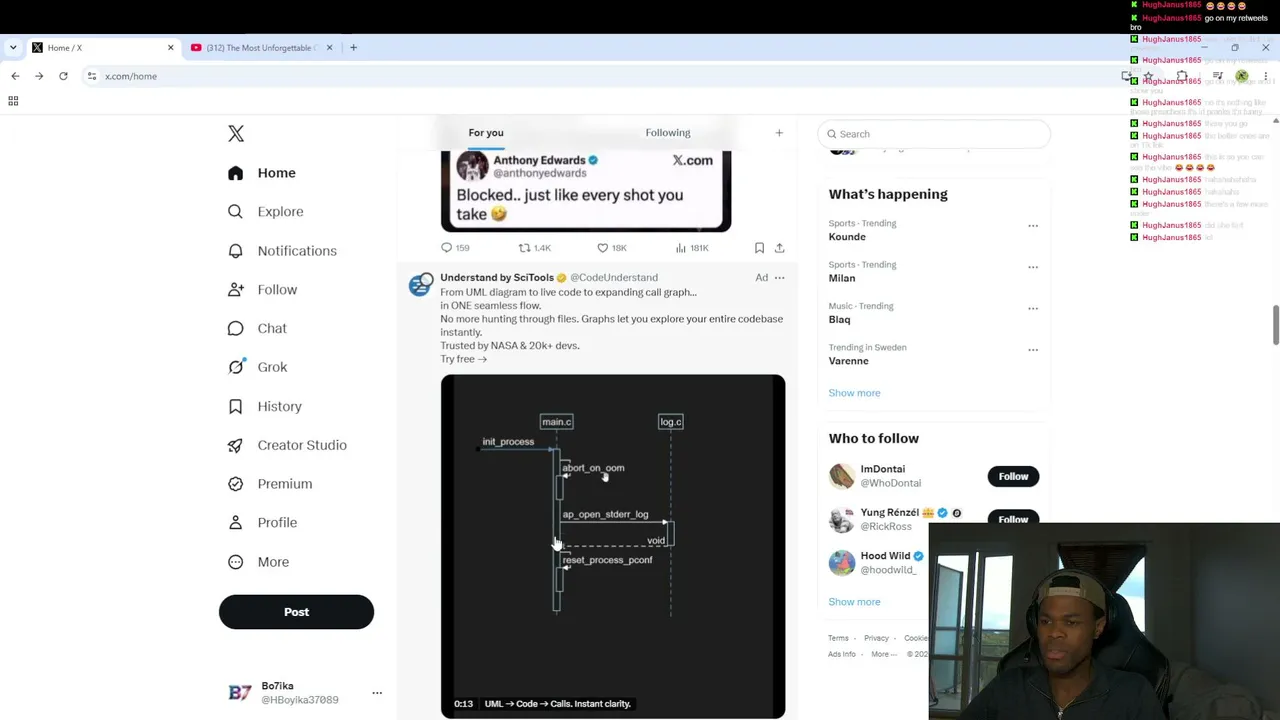Open the Explore page
The width and height of the screenshot is (1280, 720).
[x=266, y=212]
